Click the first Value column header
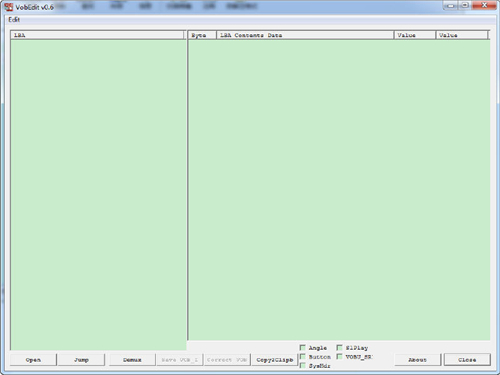500x375 pixels. coord(415,35)
